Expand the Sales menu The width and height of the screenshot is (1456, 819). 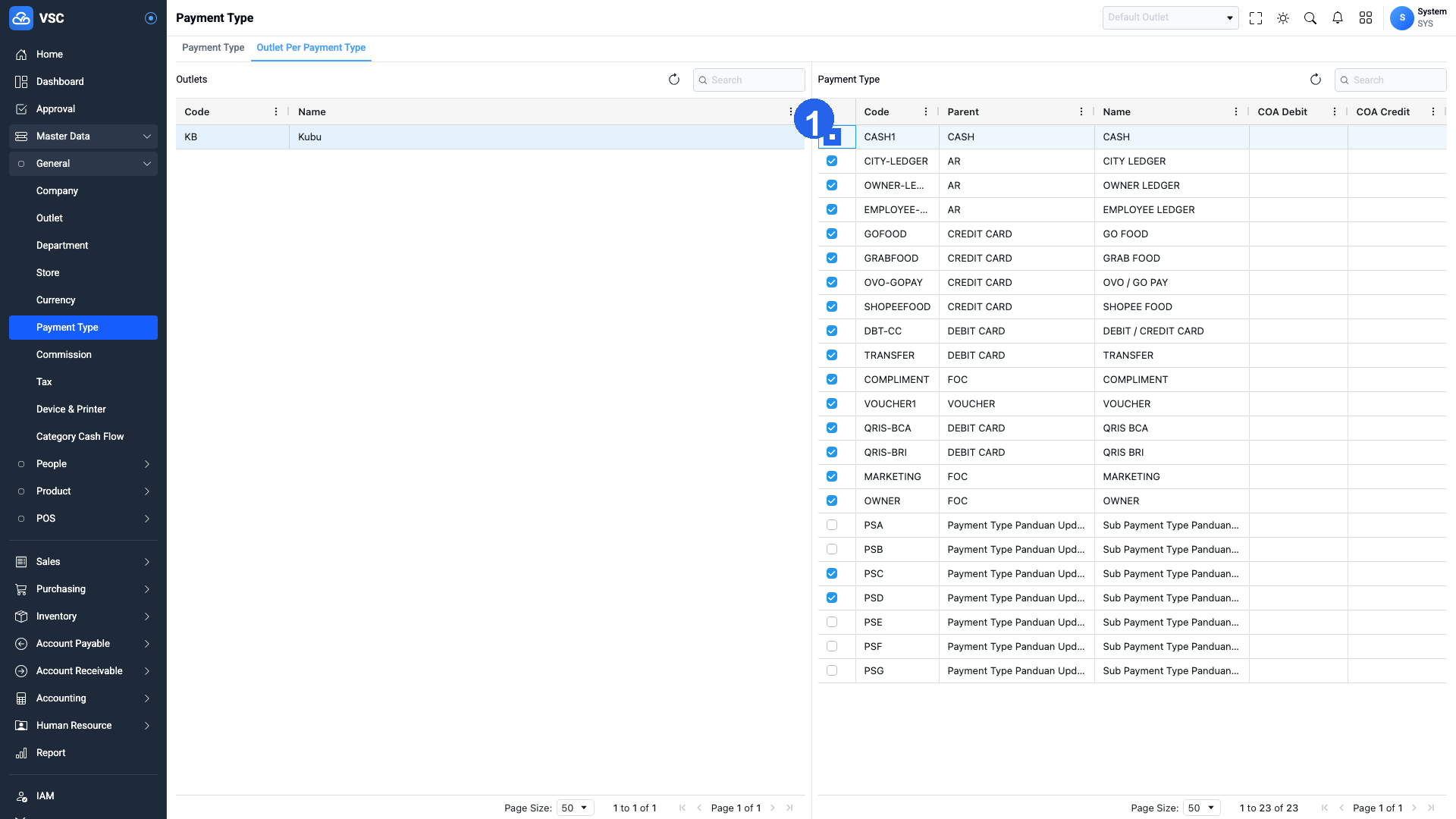pos(83,562)
